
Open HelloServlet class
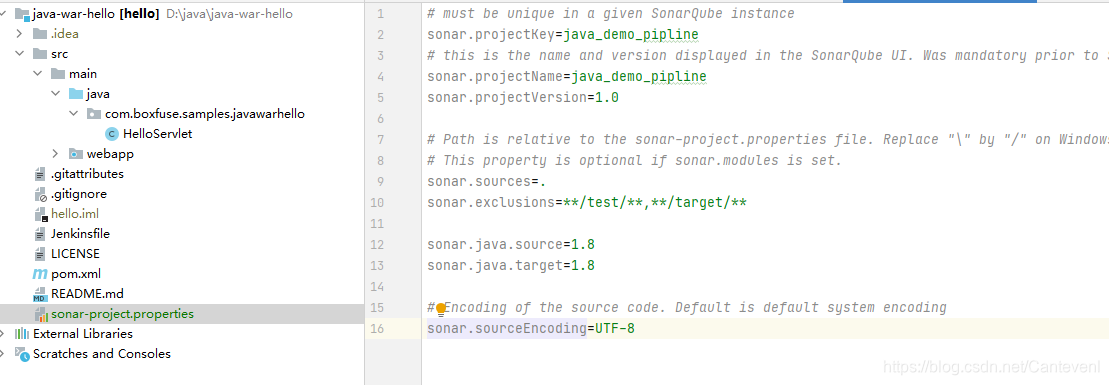click(x=158, y=133)
